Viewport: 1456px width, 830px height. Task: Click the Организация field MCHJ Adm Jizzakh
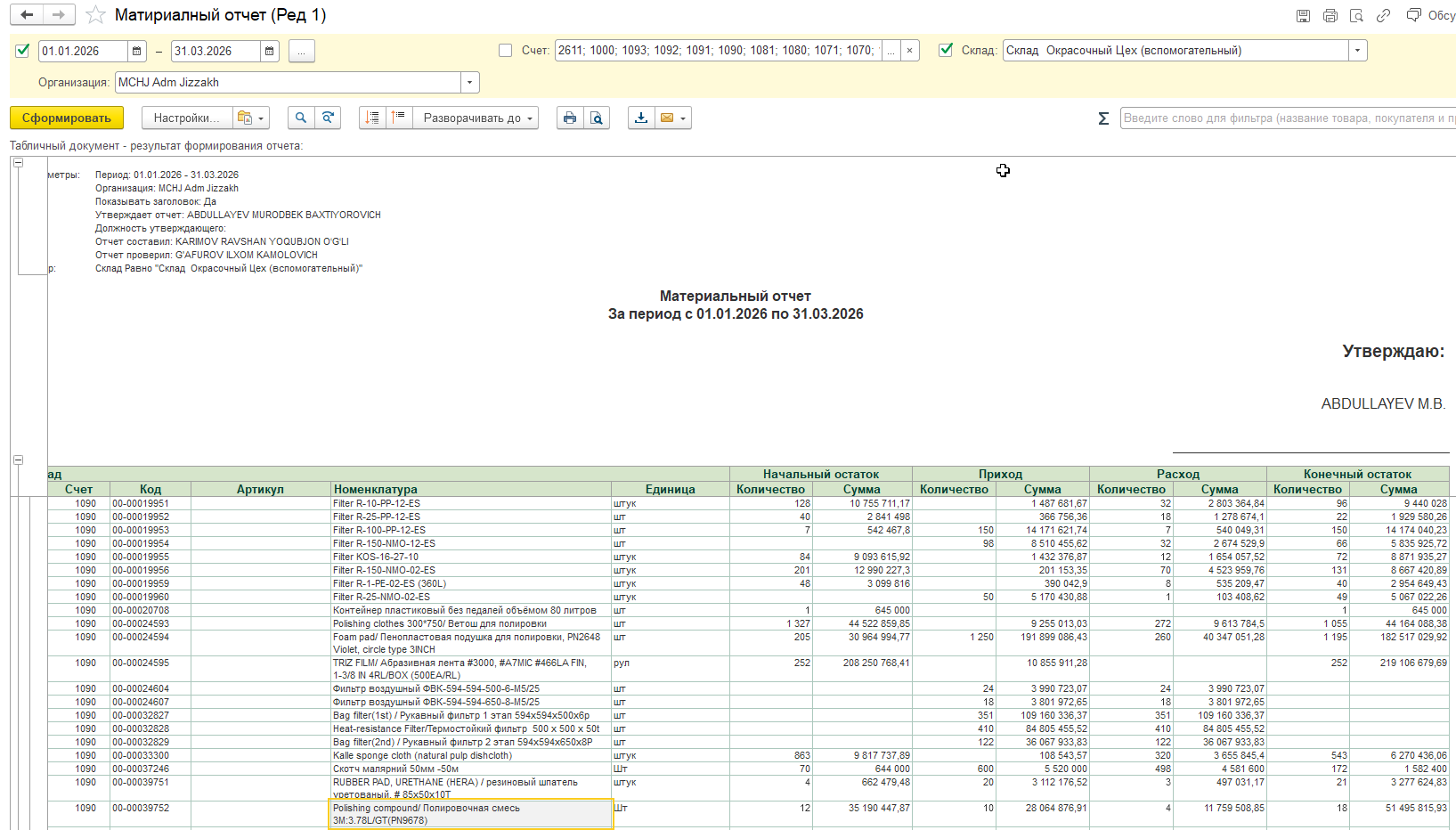(289, 83)
